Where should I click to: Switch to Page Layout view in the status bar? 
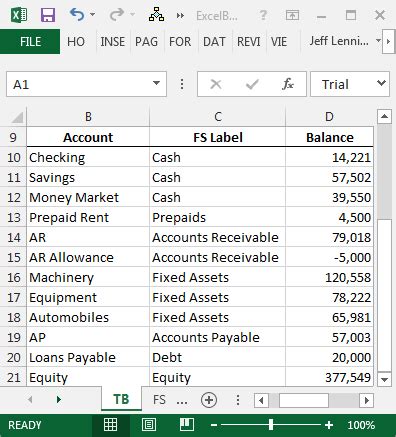[149, 425]
